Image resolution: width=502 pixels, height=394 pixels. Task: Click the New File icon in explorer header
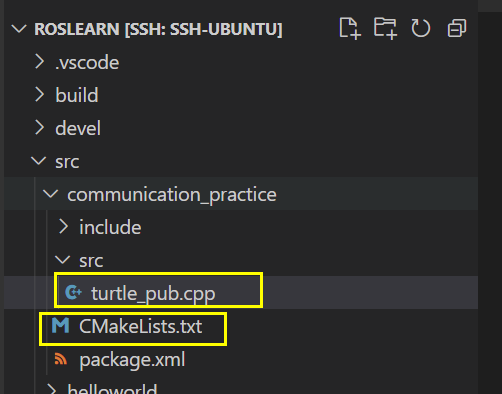[350, 29]
